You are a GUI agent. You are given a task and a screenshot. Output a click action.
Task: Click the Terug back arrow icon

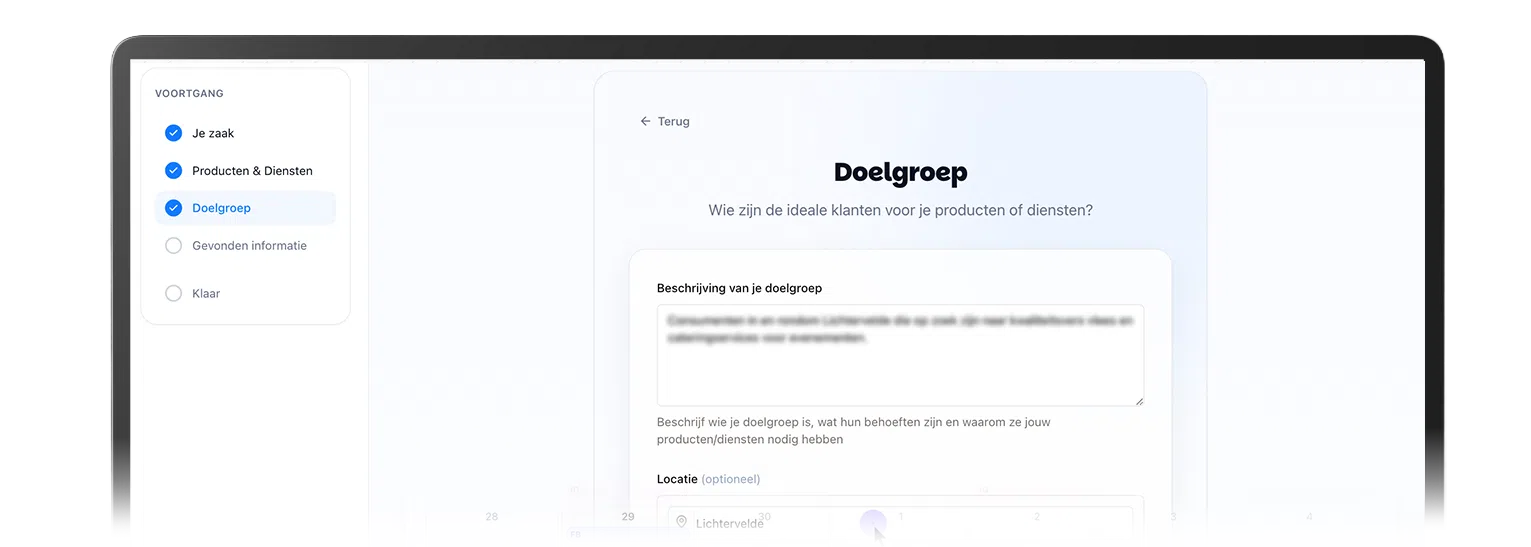[x=645, y=121]
